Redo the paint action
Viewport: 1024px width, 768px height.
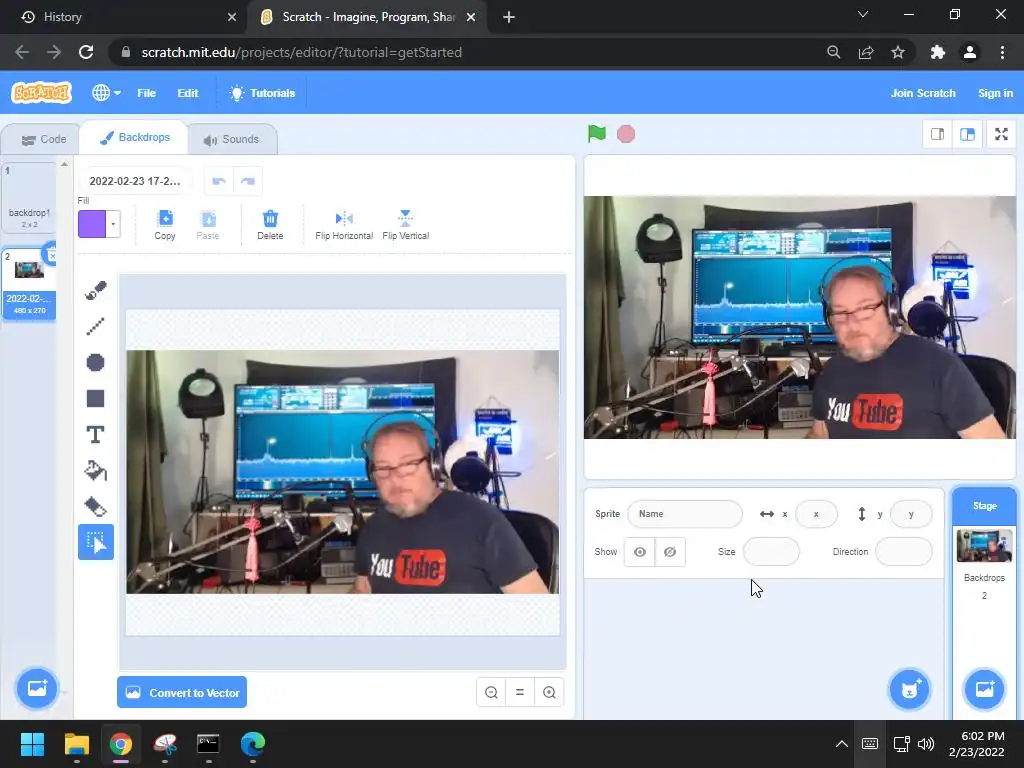point(248,181)
